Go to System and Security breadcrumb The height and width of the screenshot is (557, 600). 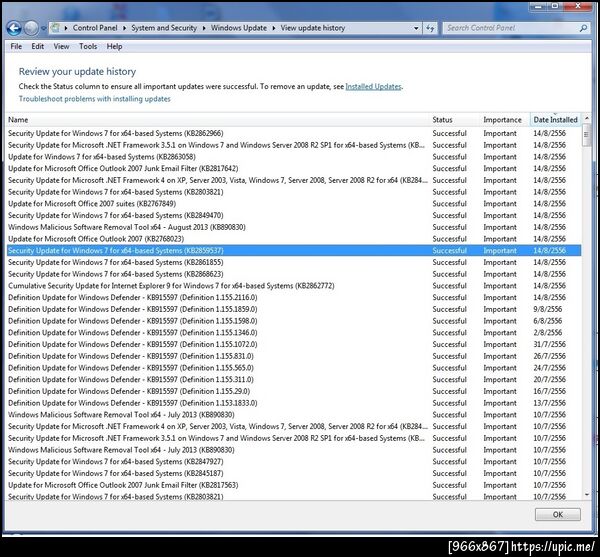point(164,28)
